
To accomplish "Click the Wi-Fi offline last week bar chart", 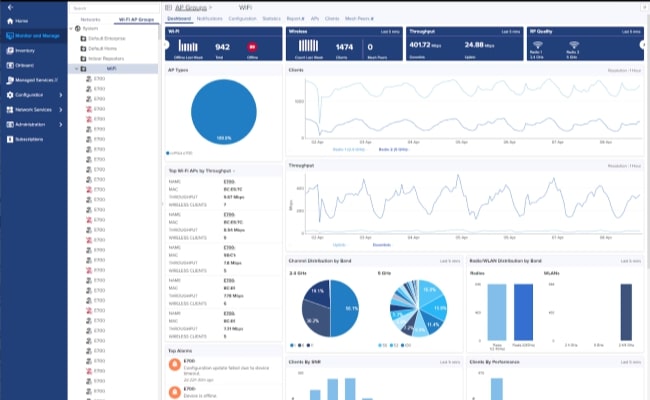I will pos(188,46).
